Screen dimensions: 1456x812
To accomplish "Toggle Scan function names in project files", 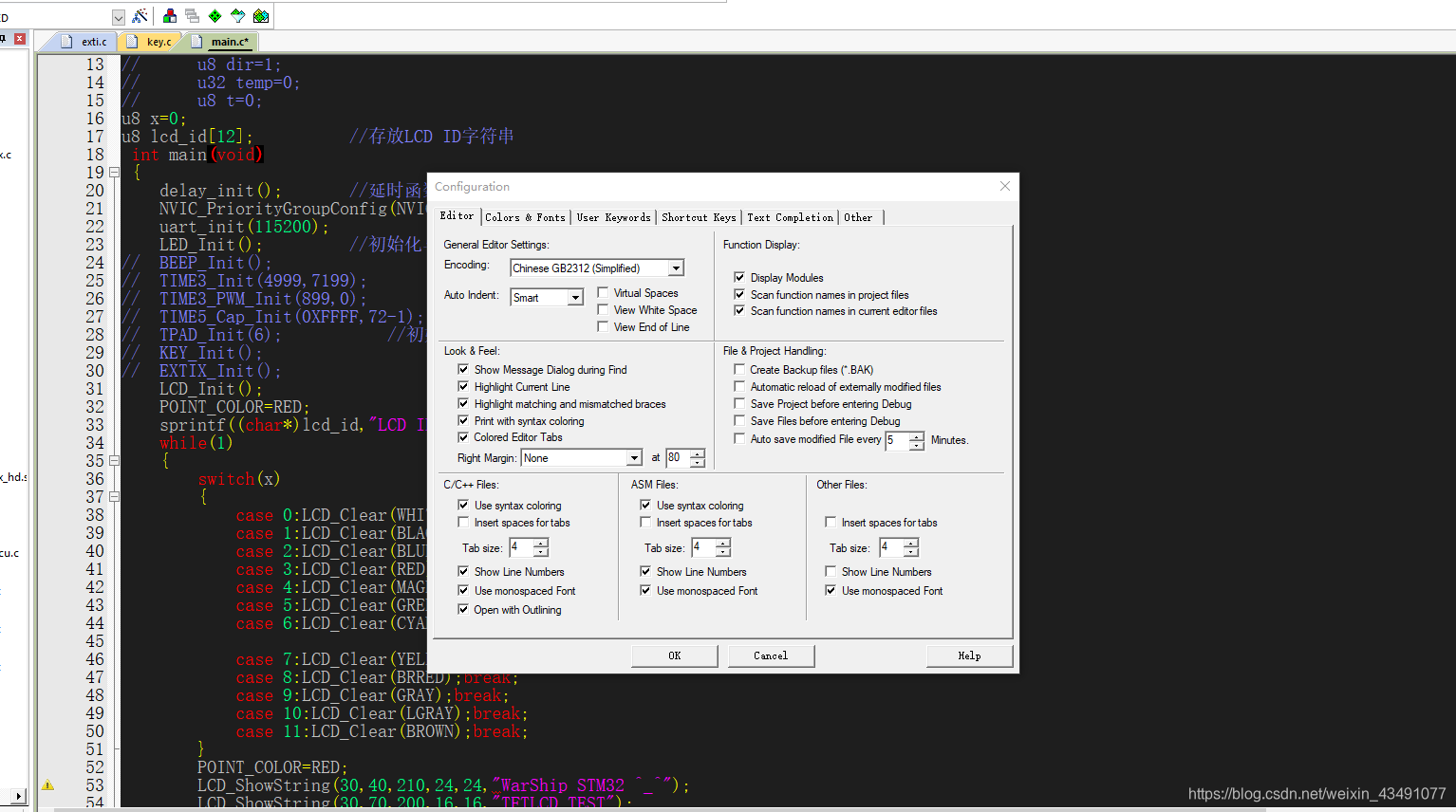I will [739, 294].
